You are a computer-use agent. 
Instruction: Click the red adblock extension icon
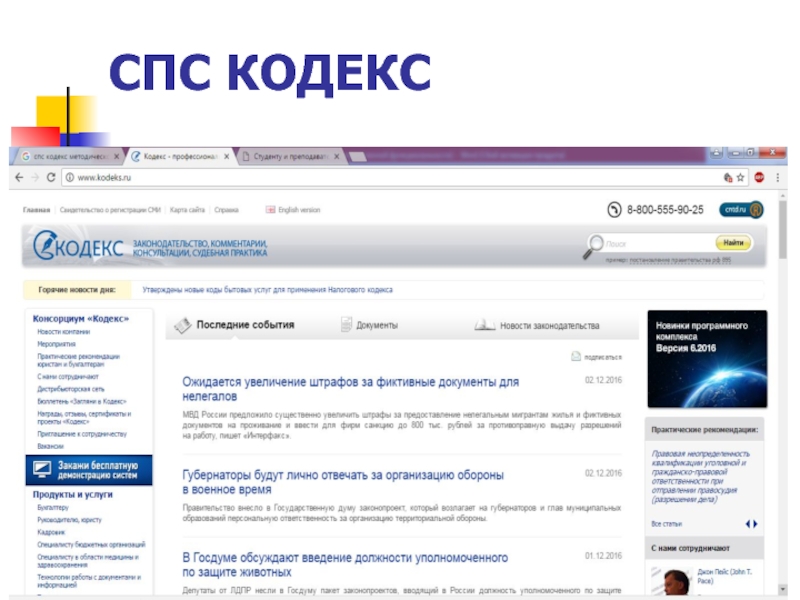[759, 178]
